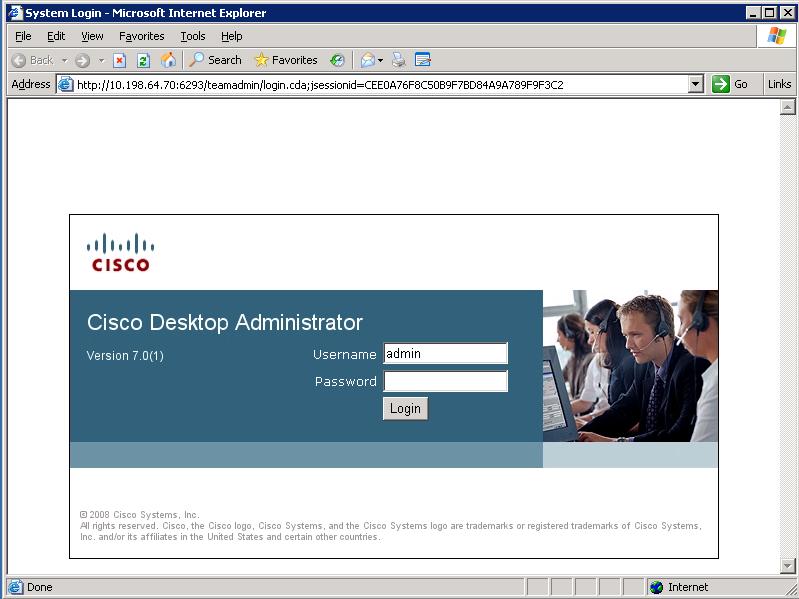Click the Mail envelope icon

(367, 61)
